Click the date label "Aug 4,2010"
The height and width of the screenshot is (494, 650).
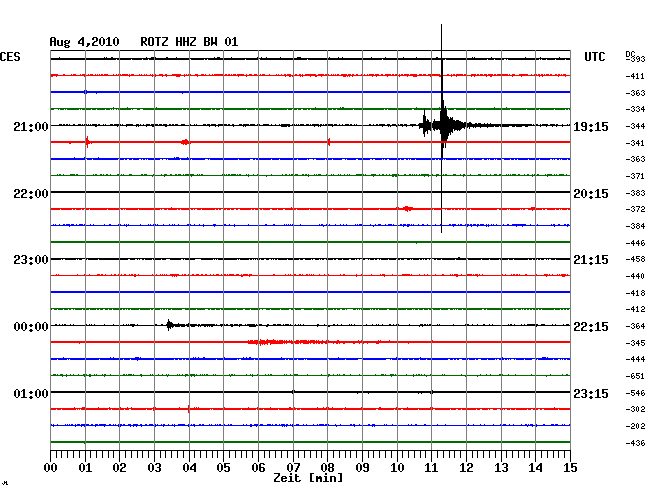pyautogui.click(x=84, y=42)
